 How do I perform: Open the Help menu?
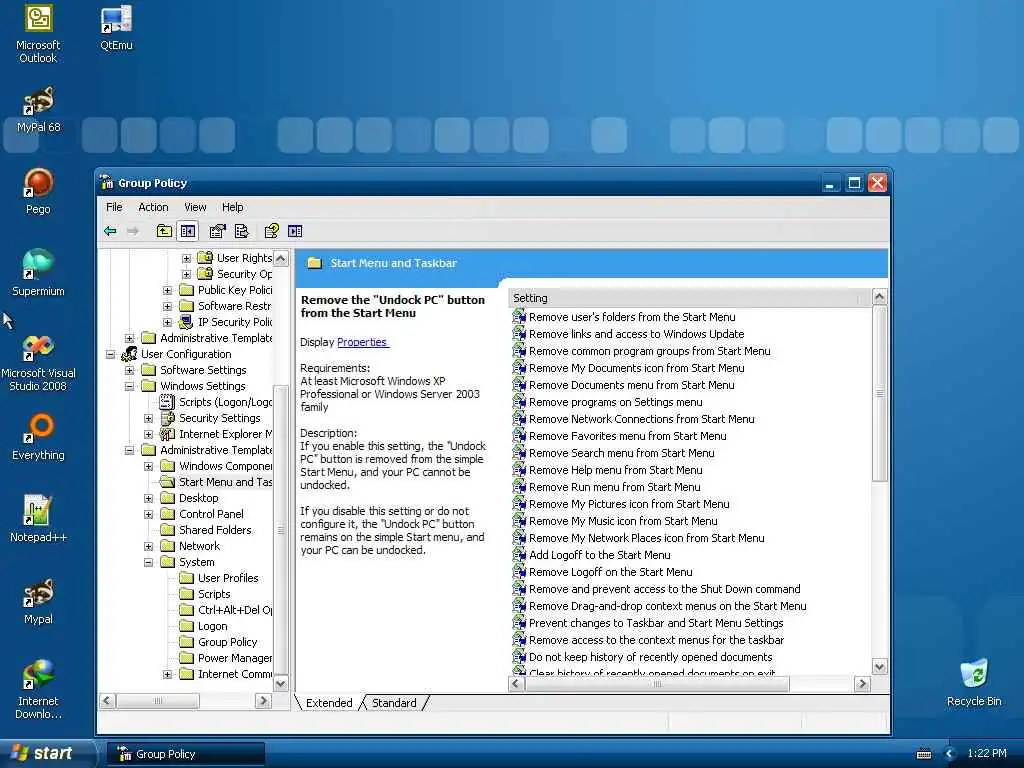click(232, 207)
